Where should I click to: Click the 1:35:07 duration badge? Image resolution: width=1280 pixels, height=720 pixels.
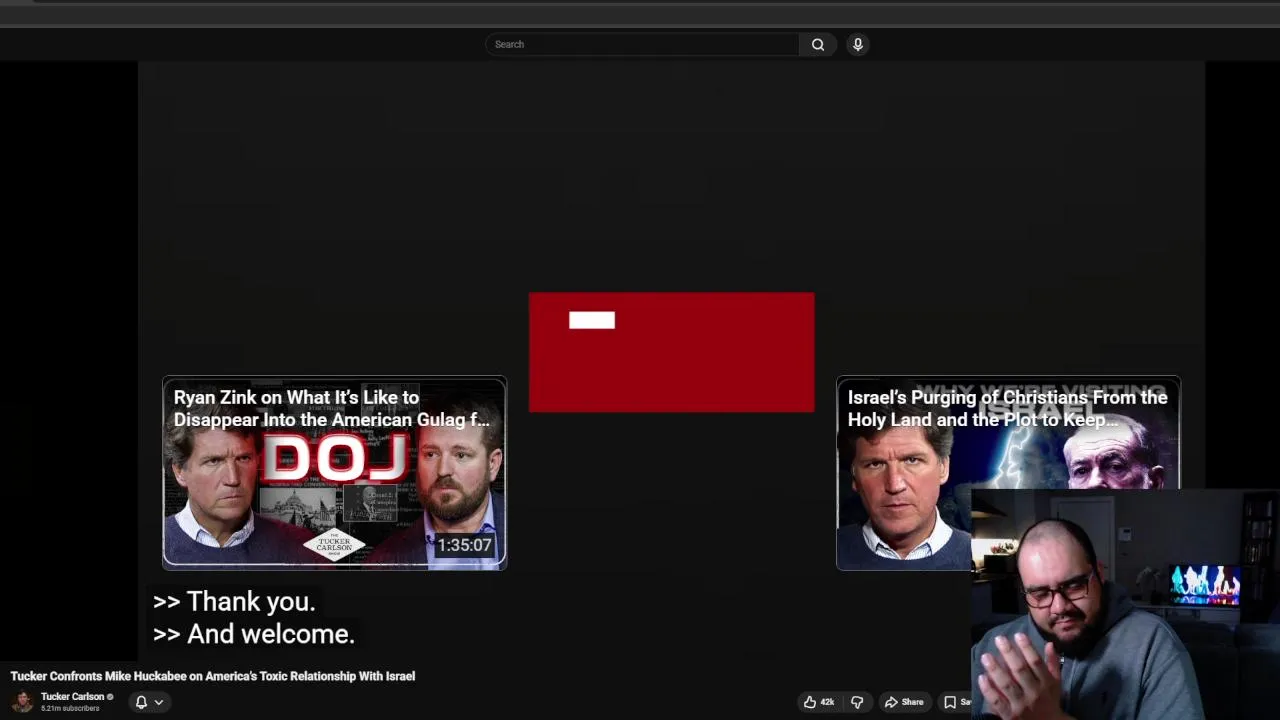[x=464, y=545]
